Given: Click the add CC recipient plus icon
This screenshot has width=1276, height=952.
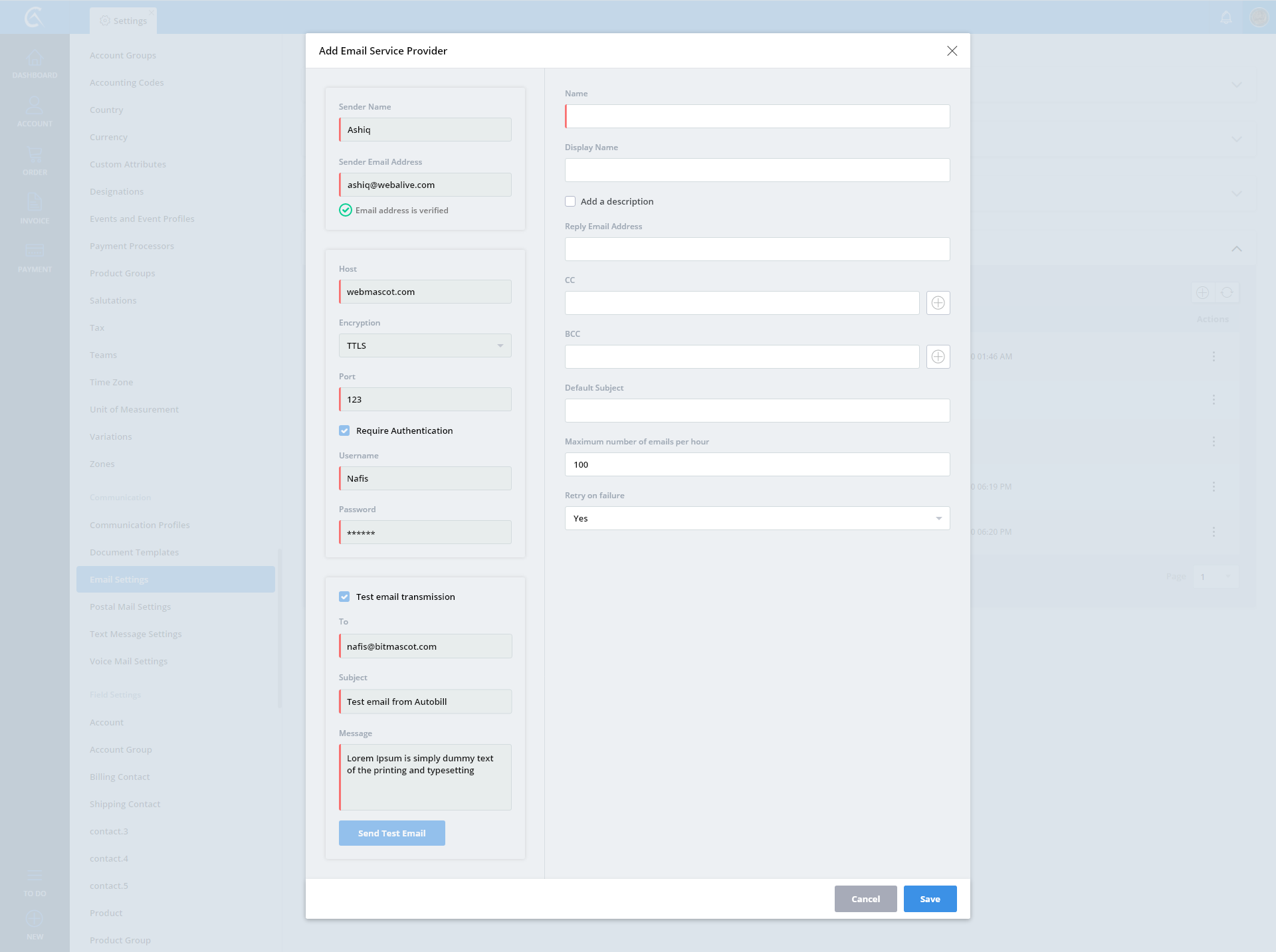Looking at the screenshot, I should click(x=938, y=303).
